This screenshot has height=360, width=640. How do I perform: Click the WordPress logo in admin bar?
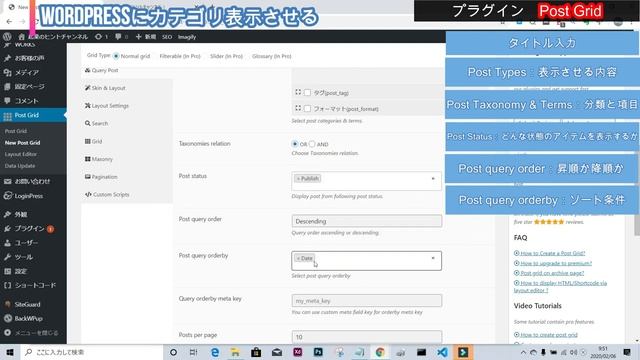coord(7,37)
